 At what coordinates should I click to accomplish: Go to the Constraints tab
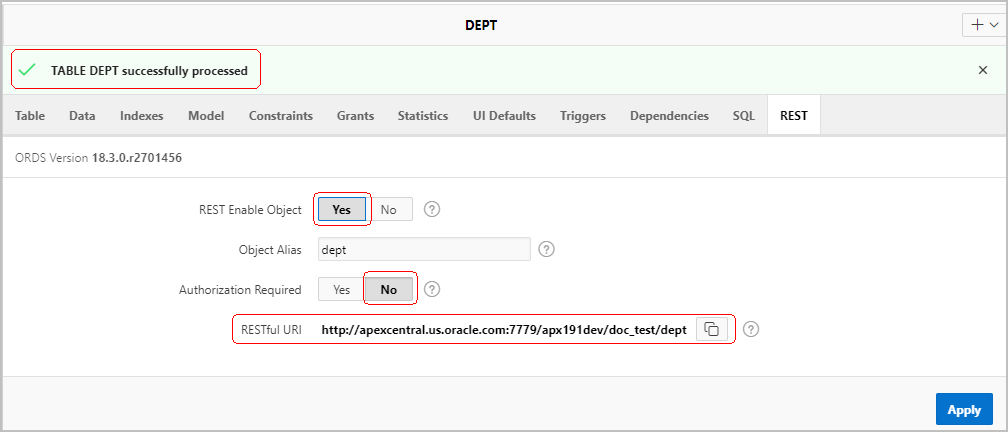click(281, 116)
